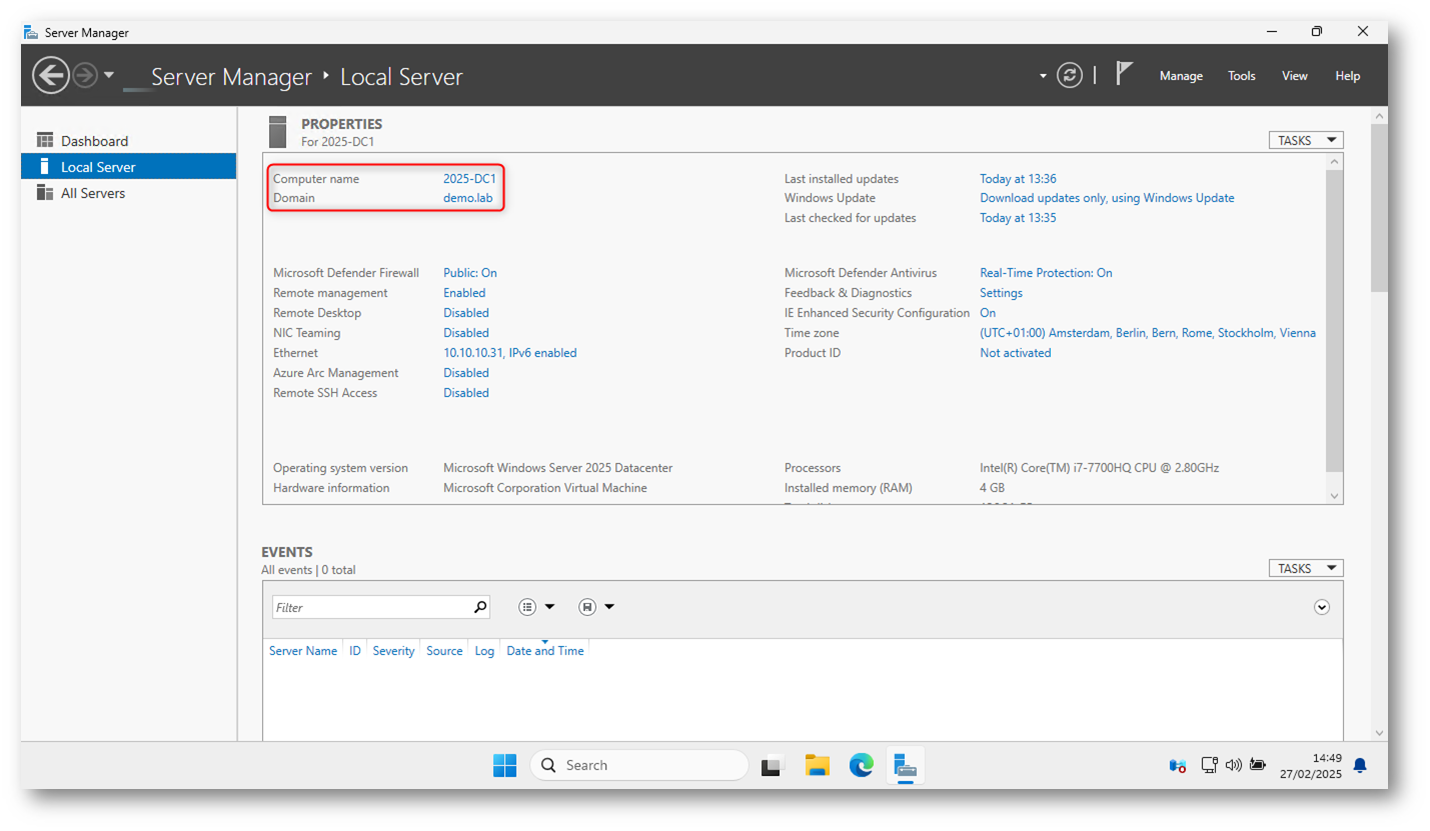Click the taskbar Search box
The width and height of the screenshot is (1430, 831).
click(x=639, y=765)
